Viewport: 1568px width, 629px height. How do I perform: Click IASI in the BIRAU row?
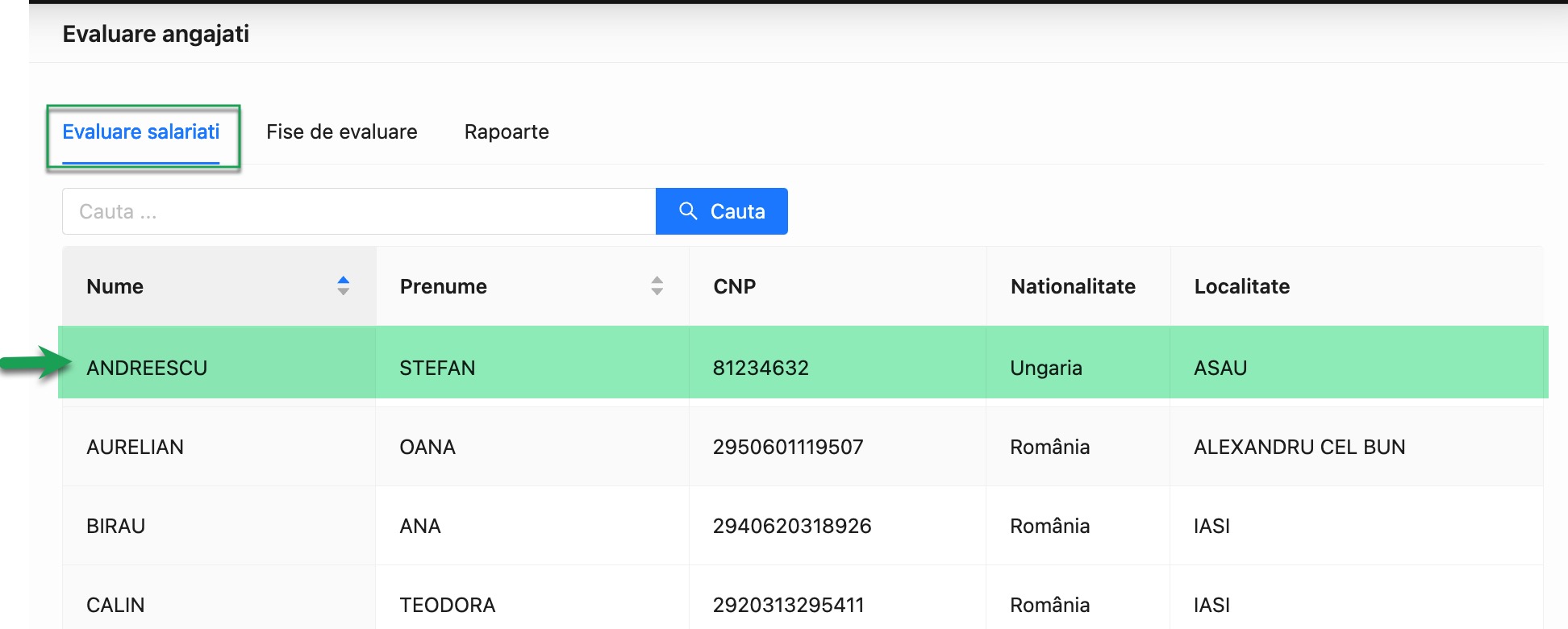coord(1211,526)
